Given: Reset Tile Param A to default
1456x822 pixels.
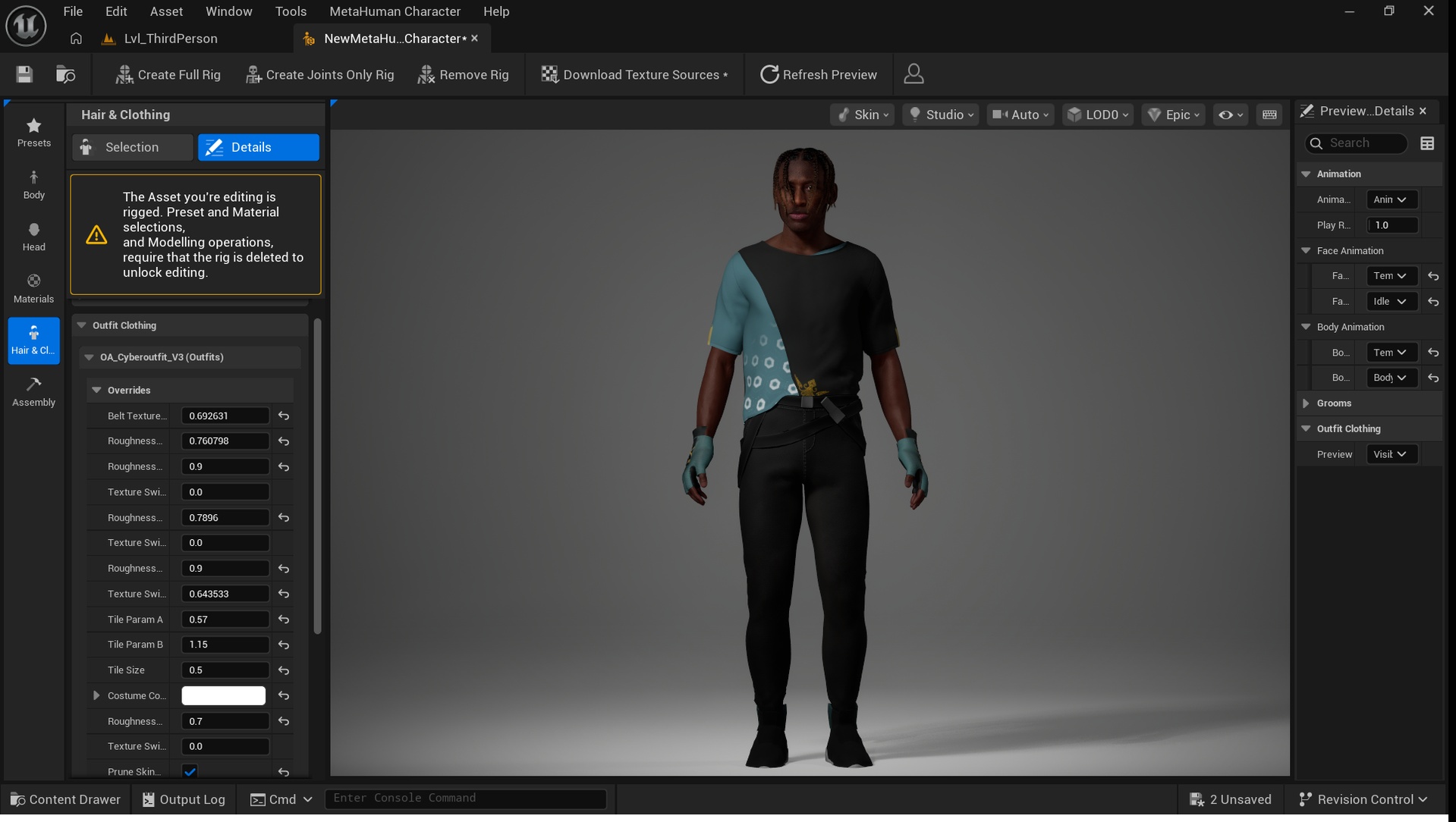Looking at the screenshot, I should (284, 620).
